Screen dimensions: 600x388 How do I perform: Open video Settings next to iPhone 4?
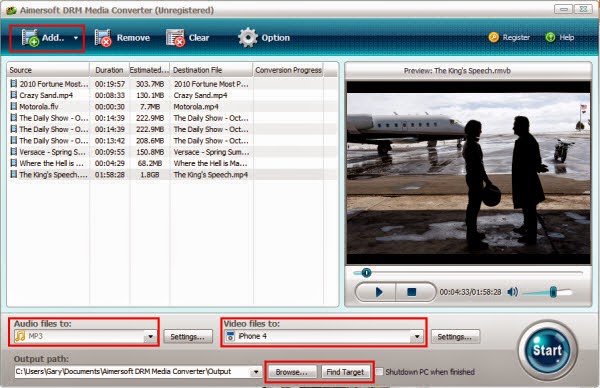pyautogui.click(x=455, y=337)
